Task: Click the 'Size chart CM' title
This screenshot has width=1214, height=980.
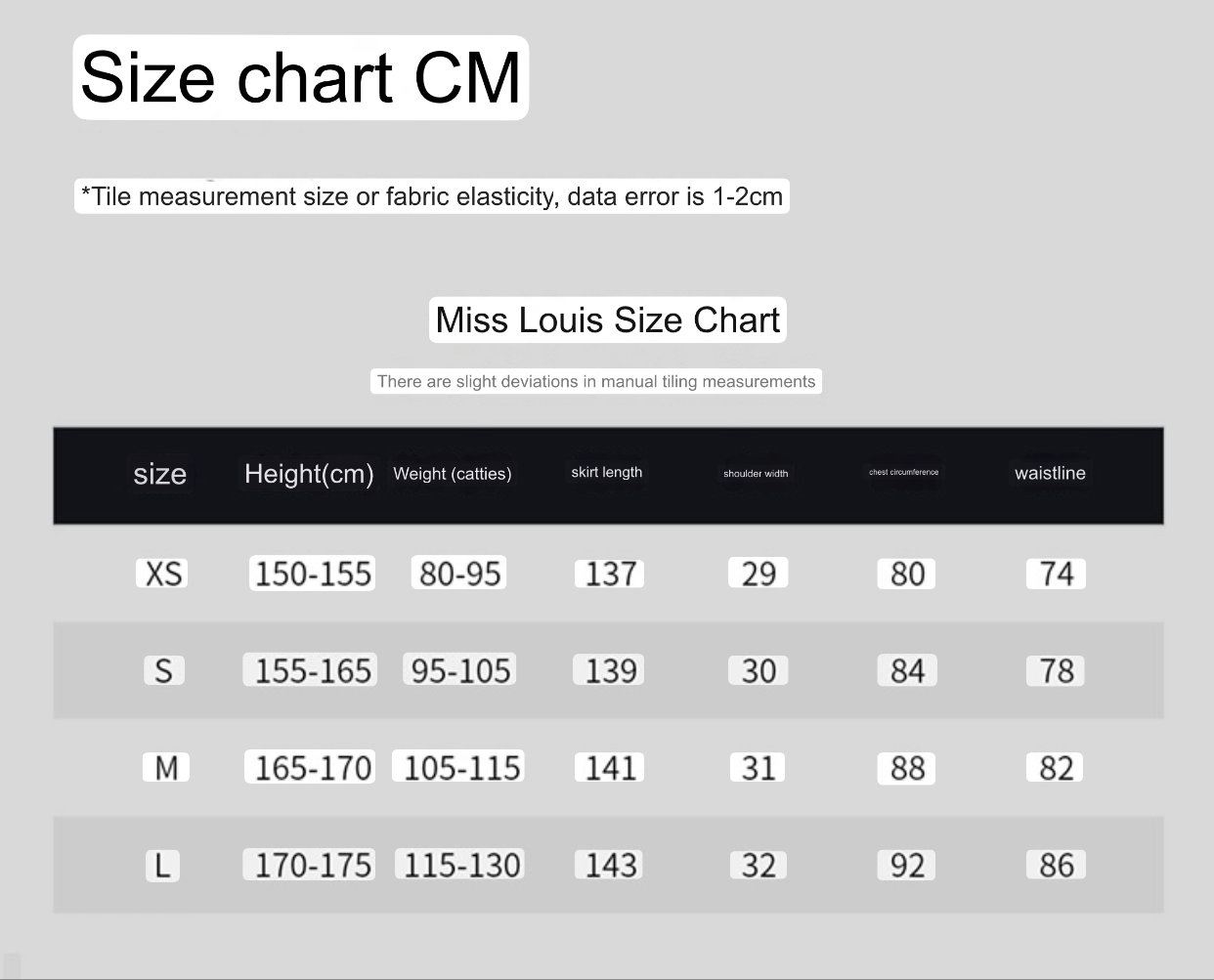Action: click(x=300, y=77)
